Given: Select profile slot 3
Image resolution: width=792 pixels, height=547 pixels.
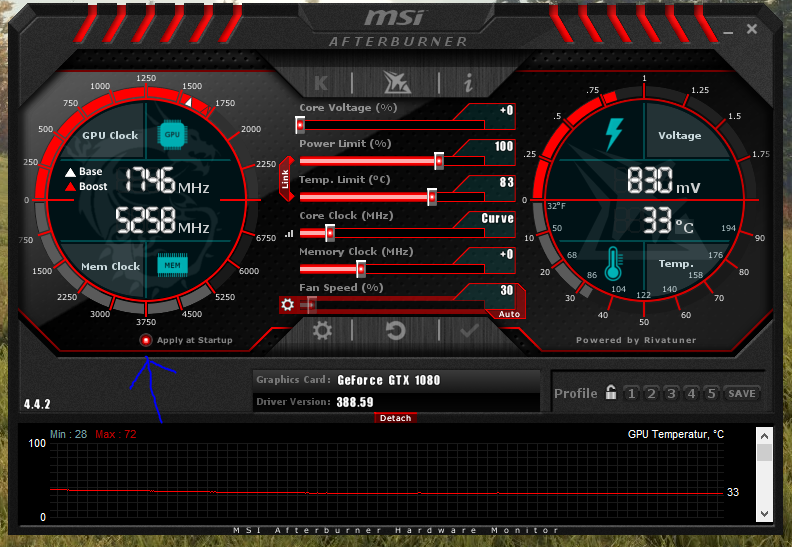Looking at the screenshot, I should (671, 393).
